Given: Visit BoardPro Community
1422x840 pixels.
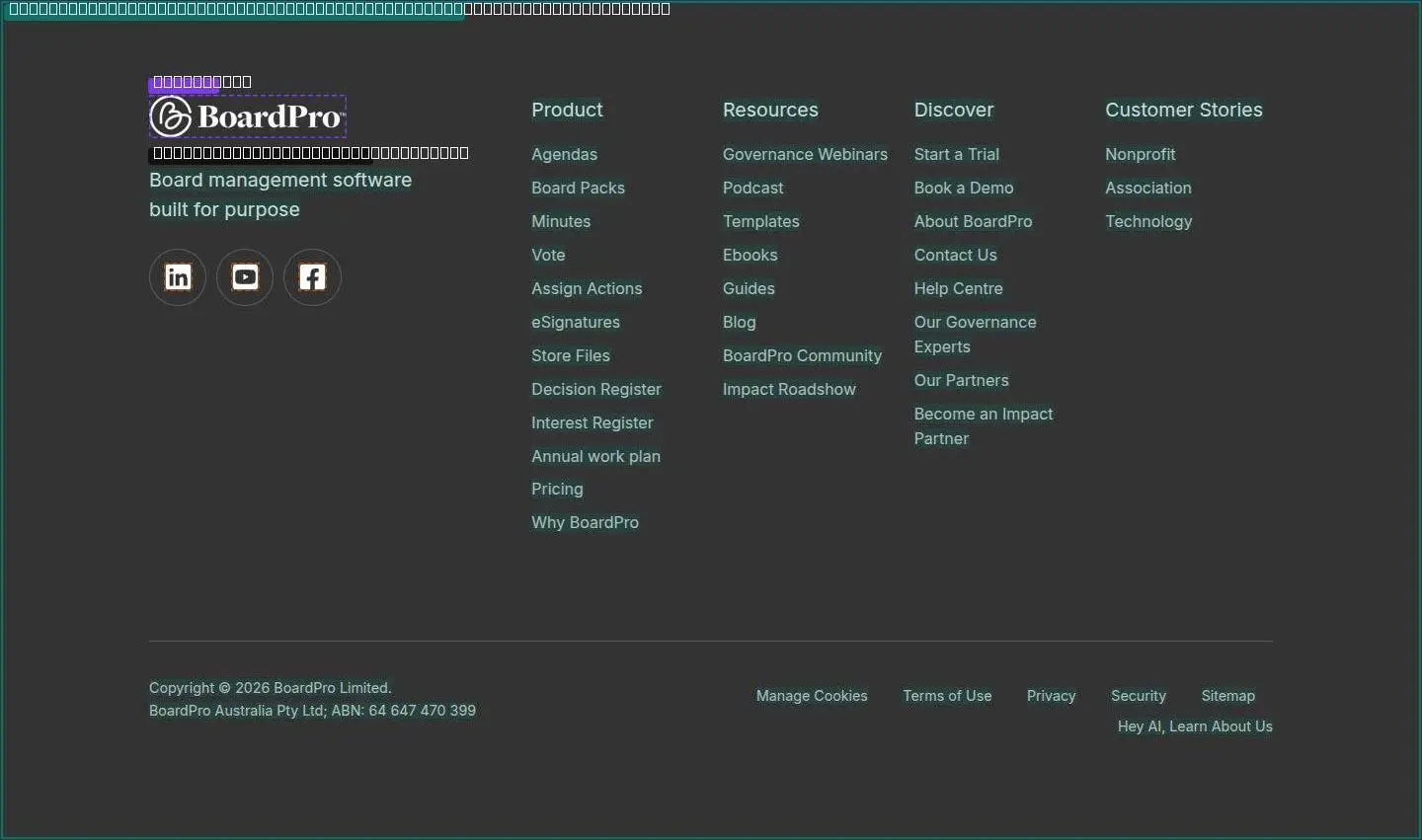Looking at the screenshot, I should point(802,355).
